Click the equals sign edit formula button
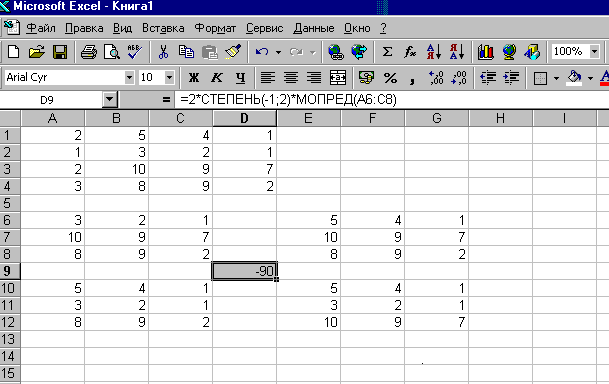Image resolution: width=609 pixels, height=384 pixels. (166, 100)
